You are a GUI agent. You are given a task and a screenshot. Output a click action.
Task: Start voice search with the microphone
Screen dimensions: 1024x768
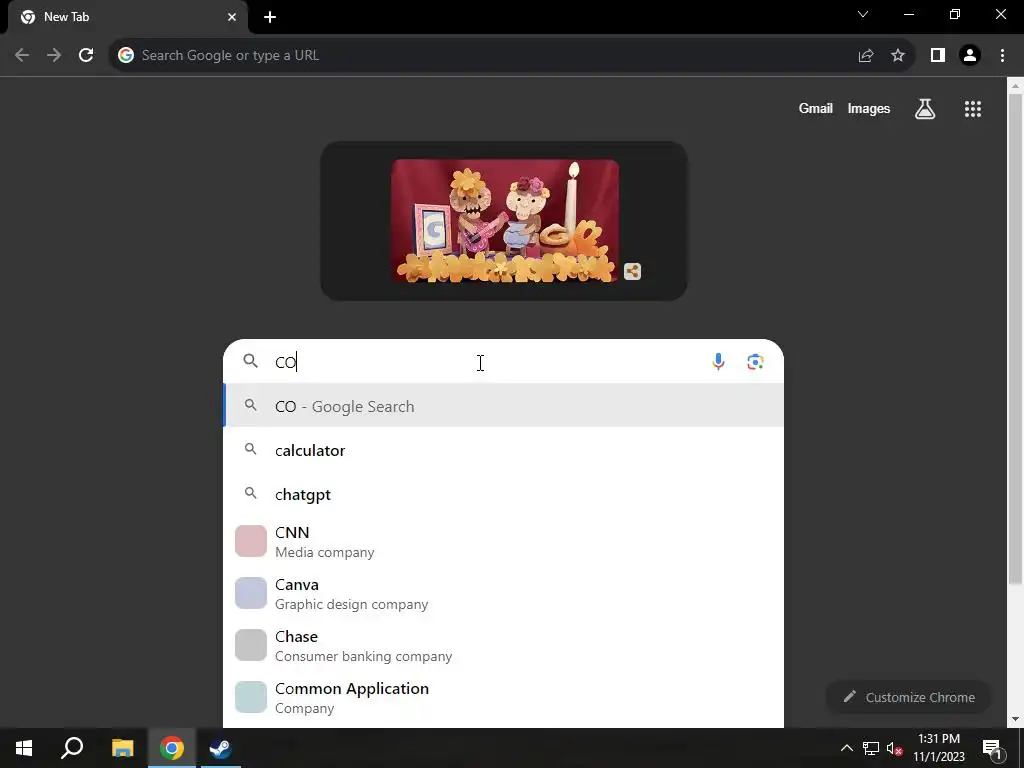pos(718,362)
